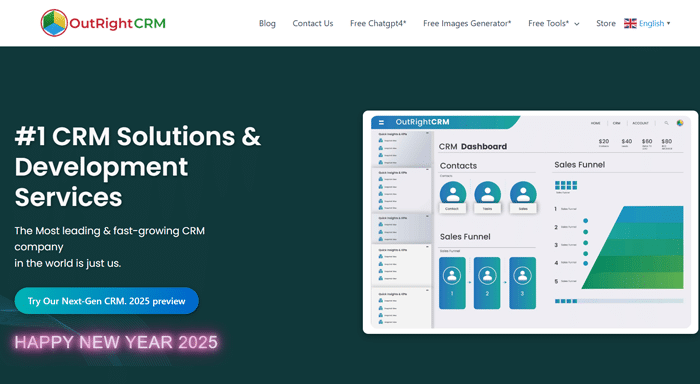
Task: Open the English language selector
Action: click(x=647, y=23)
